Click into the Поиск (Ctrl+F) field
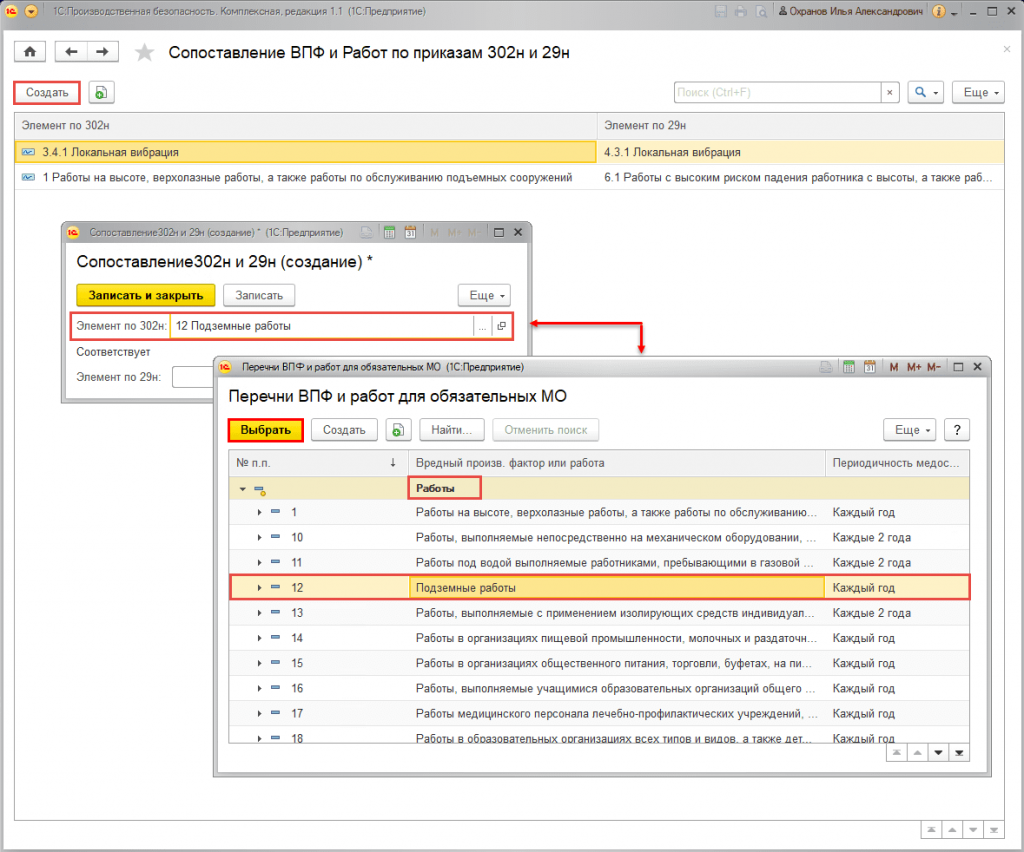The width and height of the screenshot is (1024, 852). point(776,93)
